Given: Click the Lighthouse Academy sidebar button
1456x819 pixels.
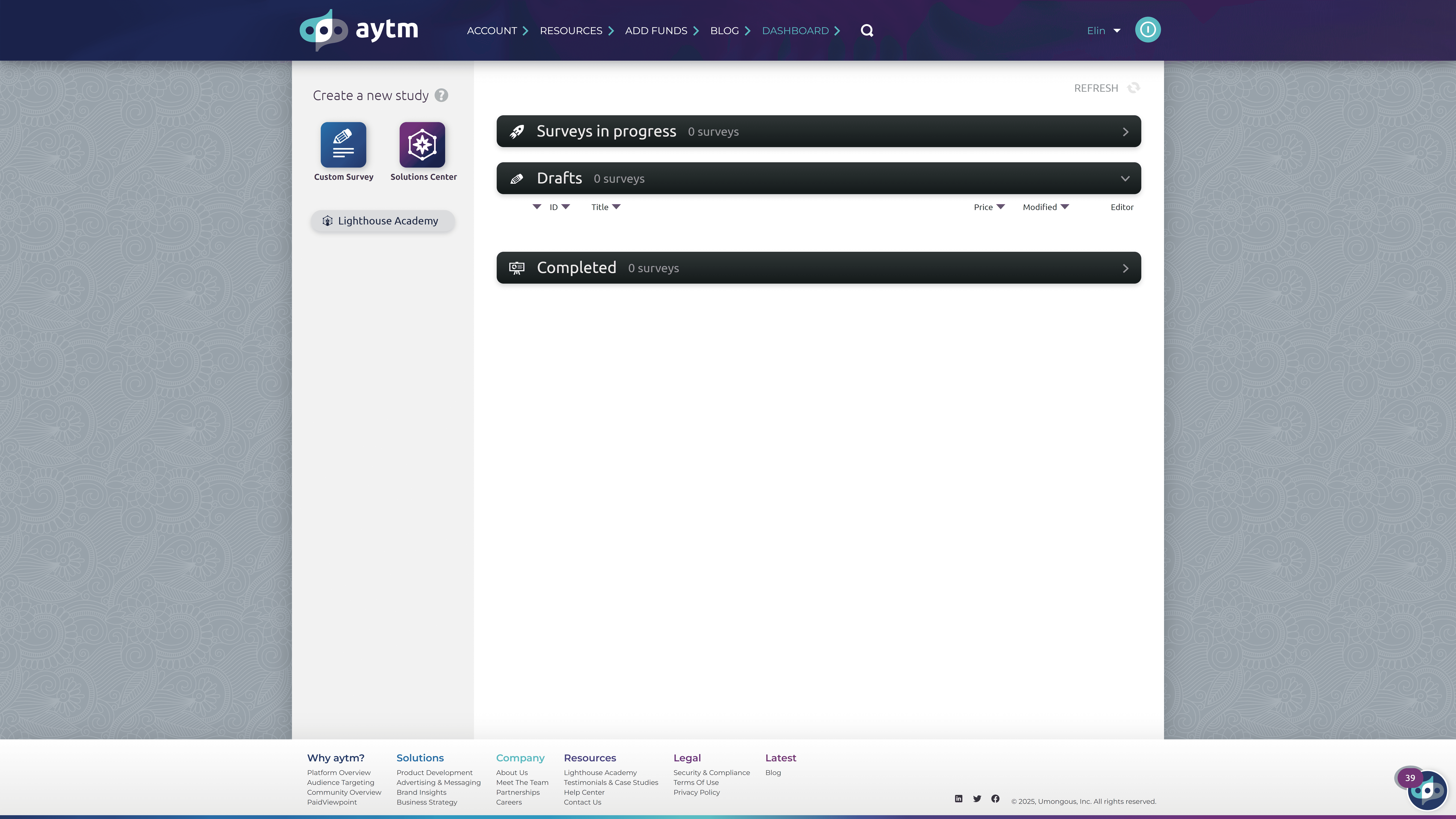Looking at the screenshot, I should click(x=383, y=221).
